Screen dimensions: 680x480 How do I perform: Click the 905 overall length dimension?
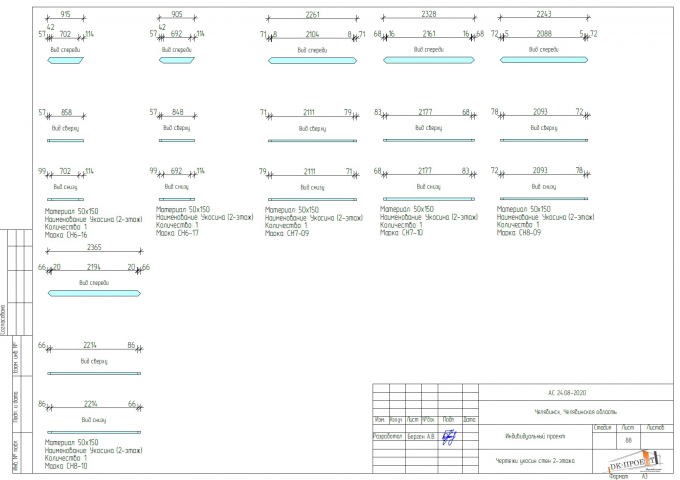click(177, 14)
